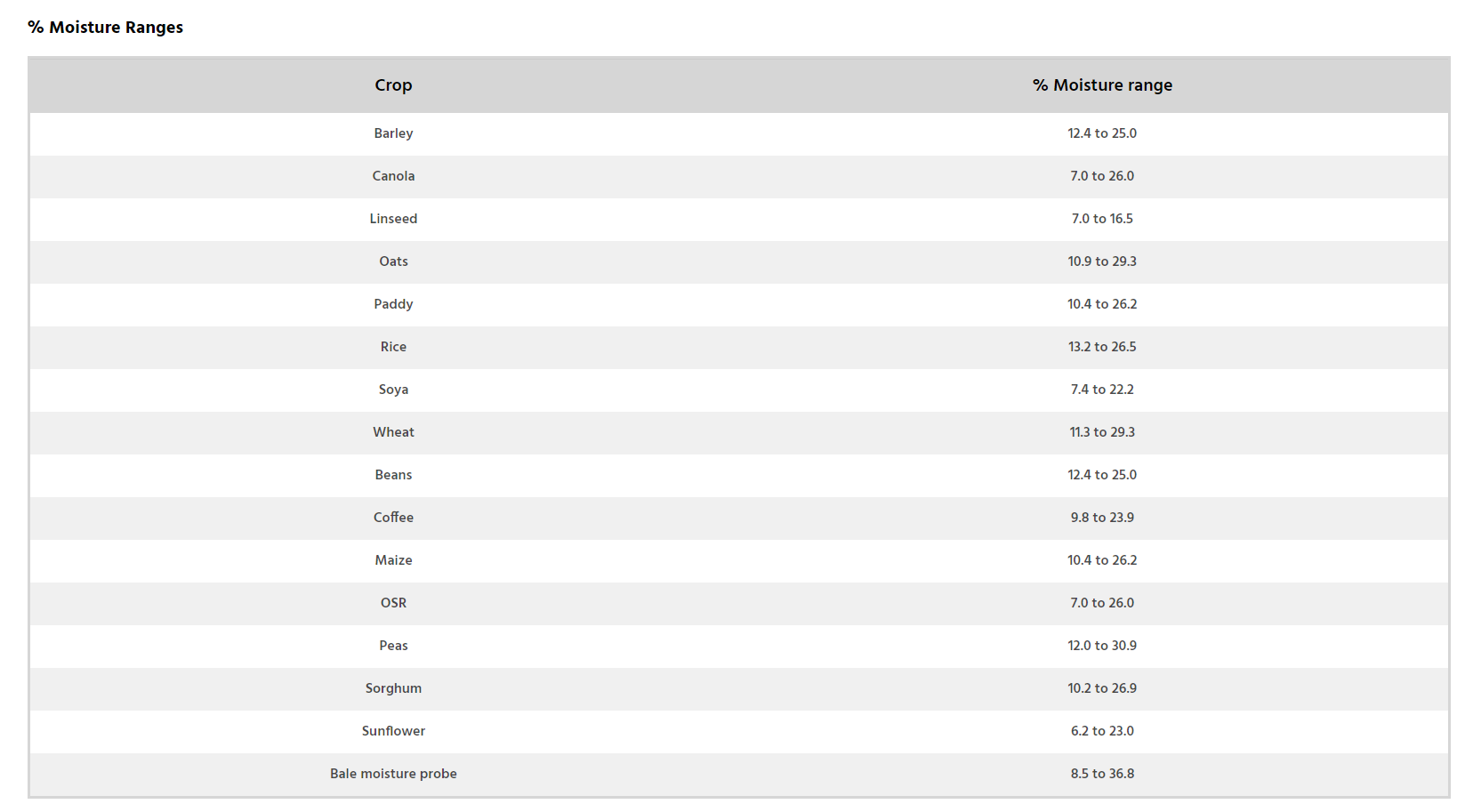Viewport: 1473px width, 812px height.
Task: Click the OSR row label
Action: [x=393, y=603]
